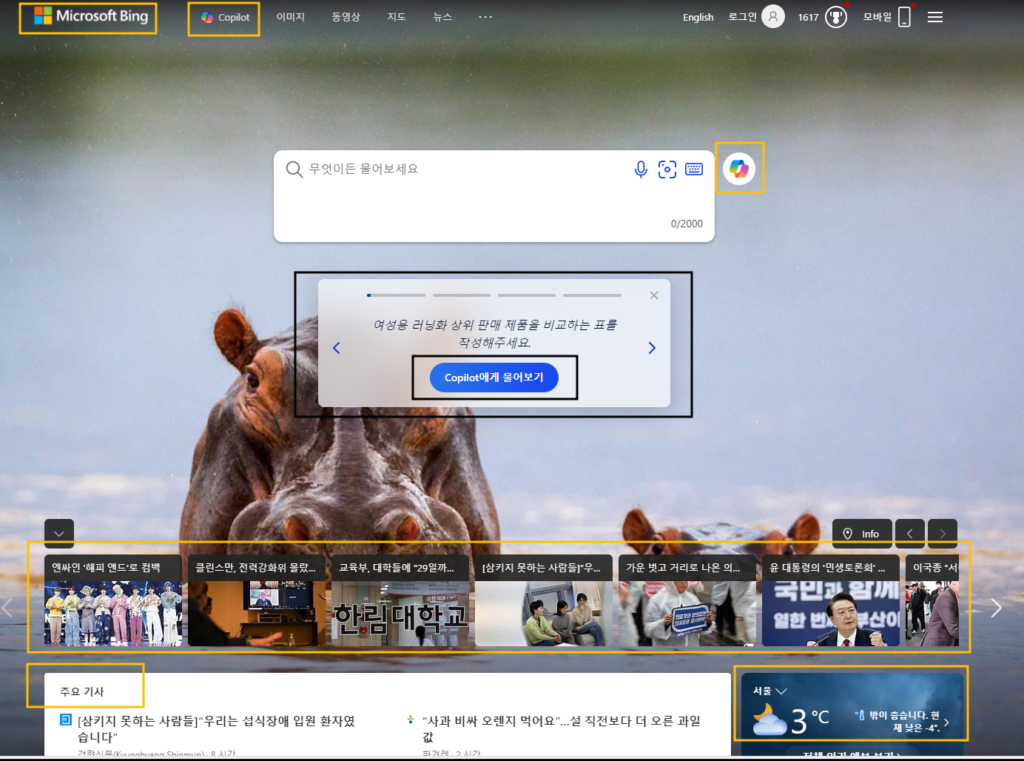Switch language to English
Screen dimensions: 1024x761
[697, 18]
